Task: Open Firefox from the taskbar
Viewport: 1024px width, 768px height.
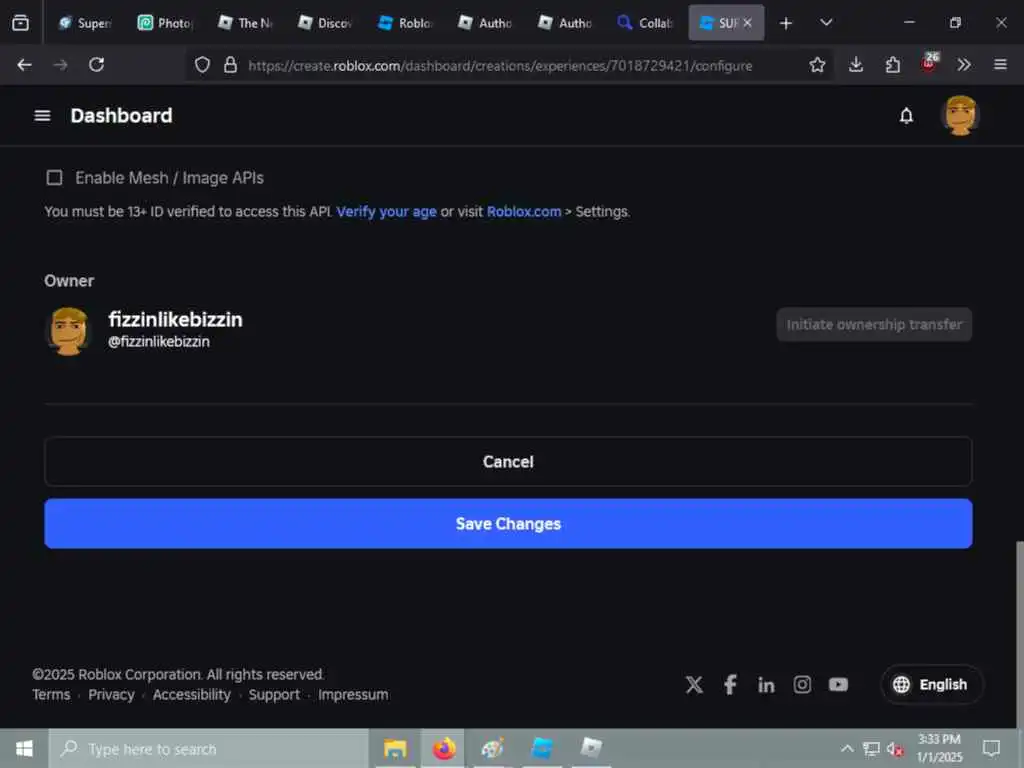Action: click(444, 748)
